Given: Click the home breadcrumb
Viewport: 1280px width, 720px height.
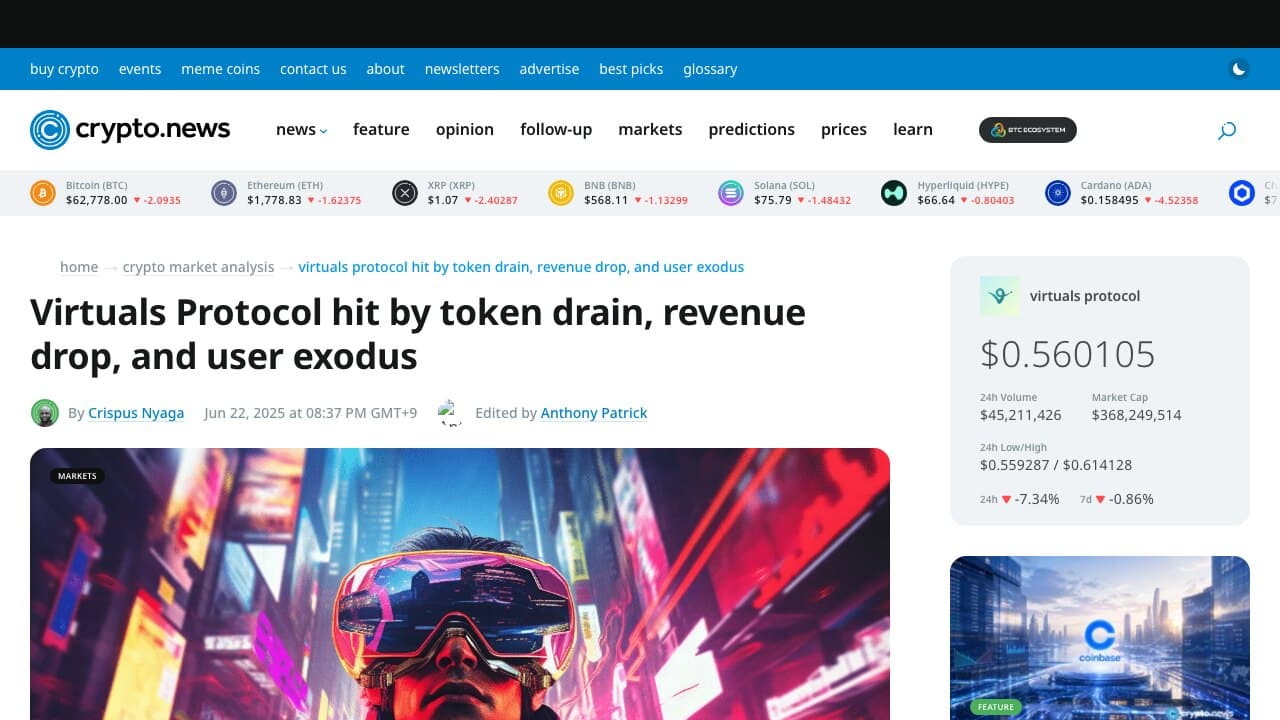Looking at the screenshot, I should 79,267.
